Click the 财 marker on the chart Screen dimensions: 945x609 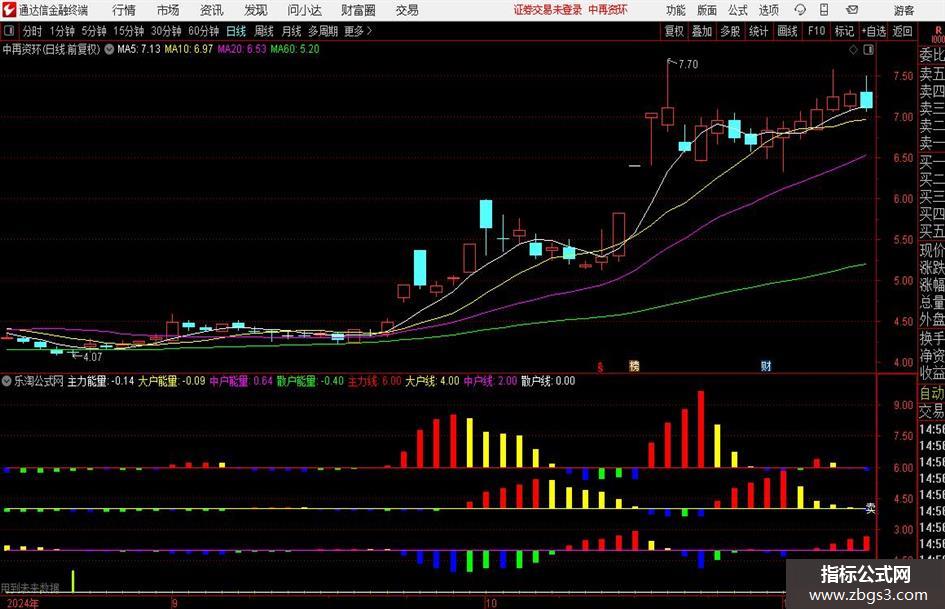(766, 366)
